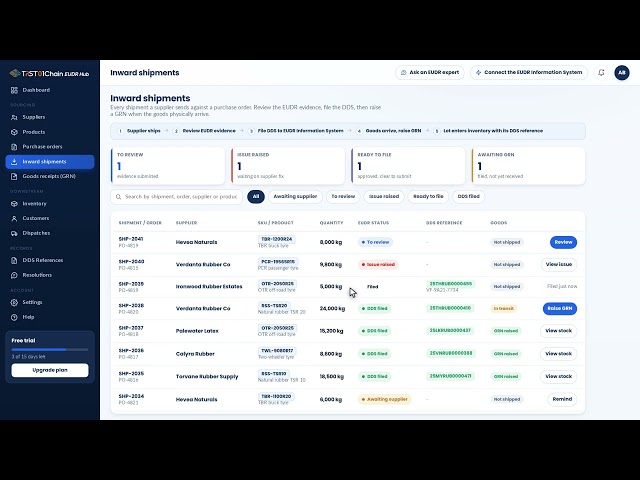This screenshot has width=640, height=480.
Task: Select the All filter chip
Action: point(256,197)
